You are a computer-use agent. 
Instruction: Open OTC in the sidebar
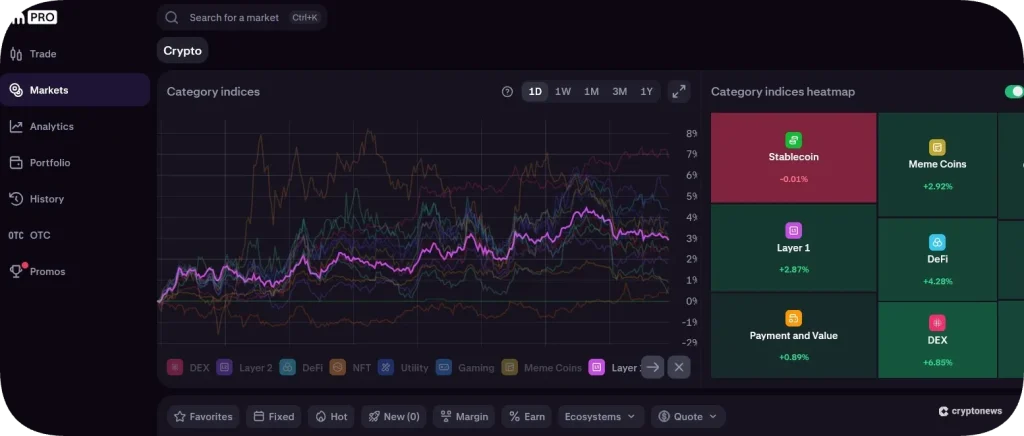(75, 235)
